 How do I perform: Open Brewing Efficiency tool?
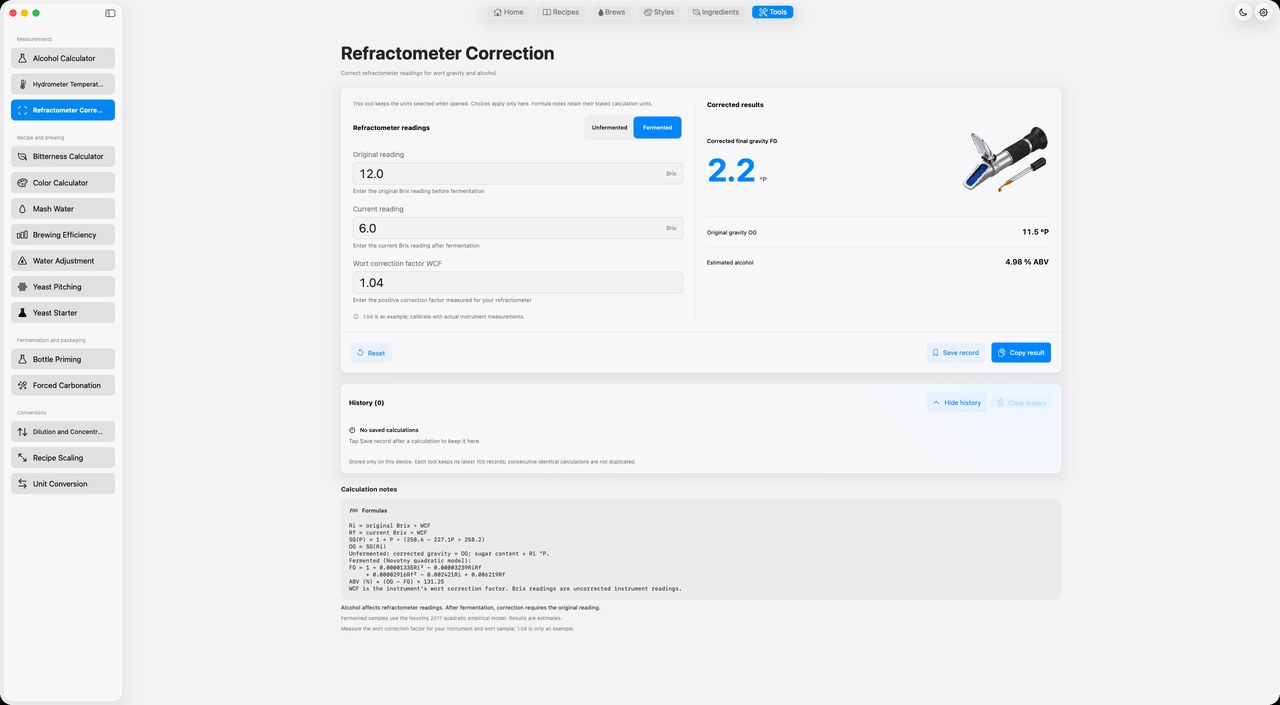pyautogui.click(x=63, y=234)
